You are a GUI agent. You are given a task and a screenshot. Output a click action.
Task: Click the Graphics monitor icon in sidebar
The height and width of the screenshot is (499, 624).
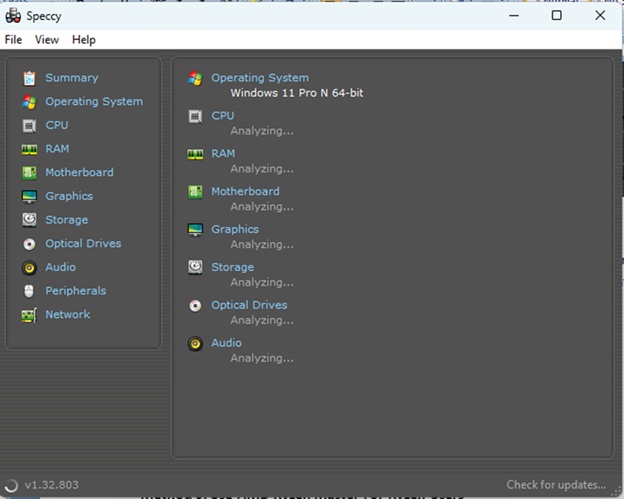click(x=29, y=197)
